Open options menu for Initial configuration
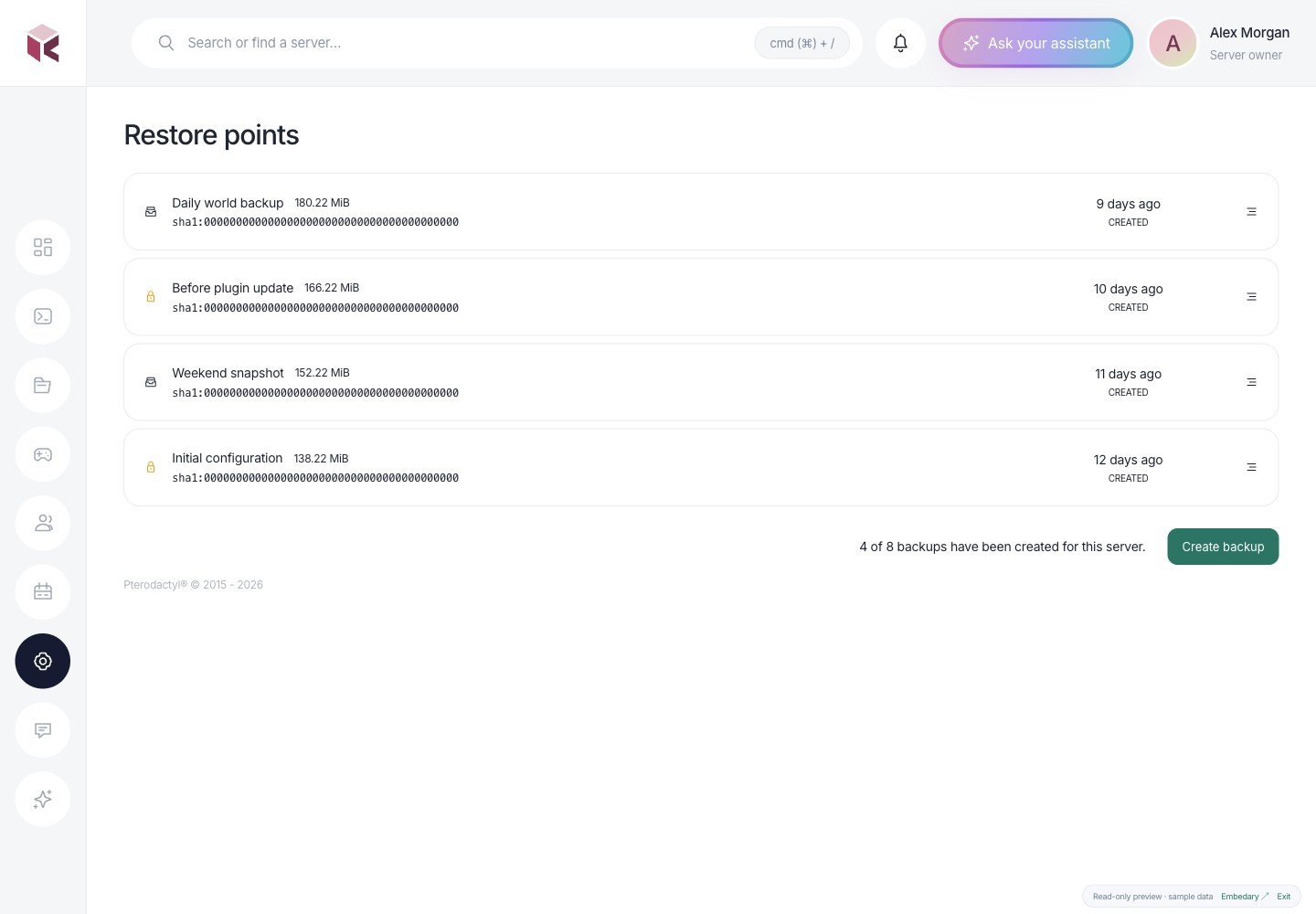 tap(1251, 467)
